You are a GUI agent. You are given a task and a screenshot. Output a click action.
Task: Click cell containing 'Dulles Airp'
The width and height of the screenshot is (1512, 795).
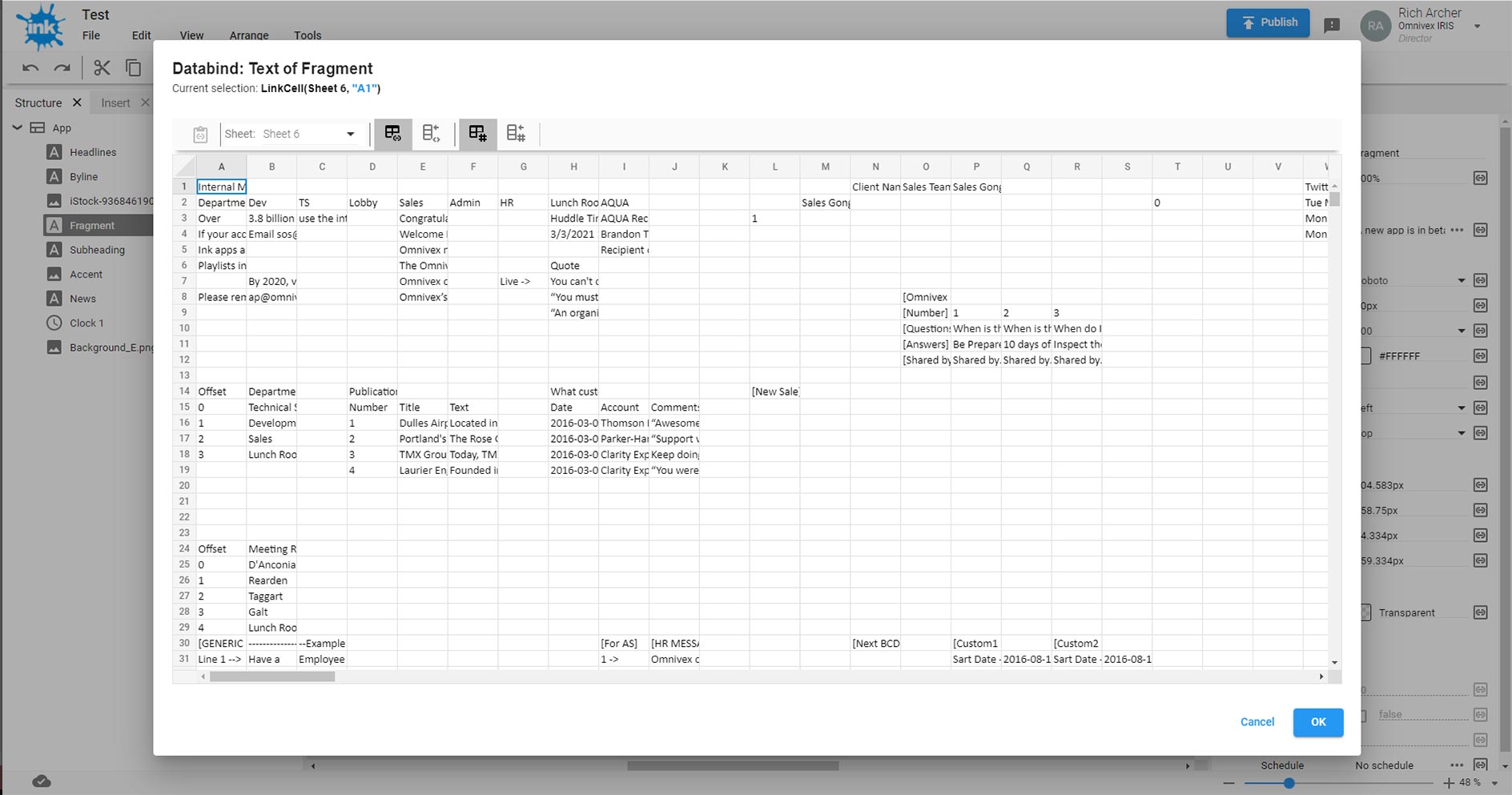pos(423,424)
